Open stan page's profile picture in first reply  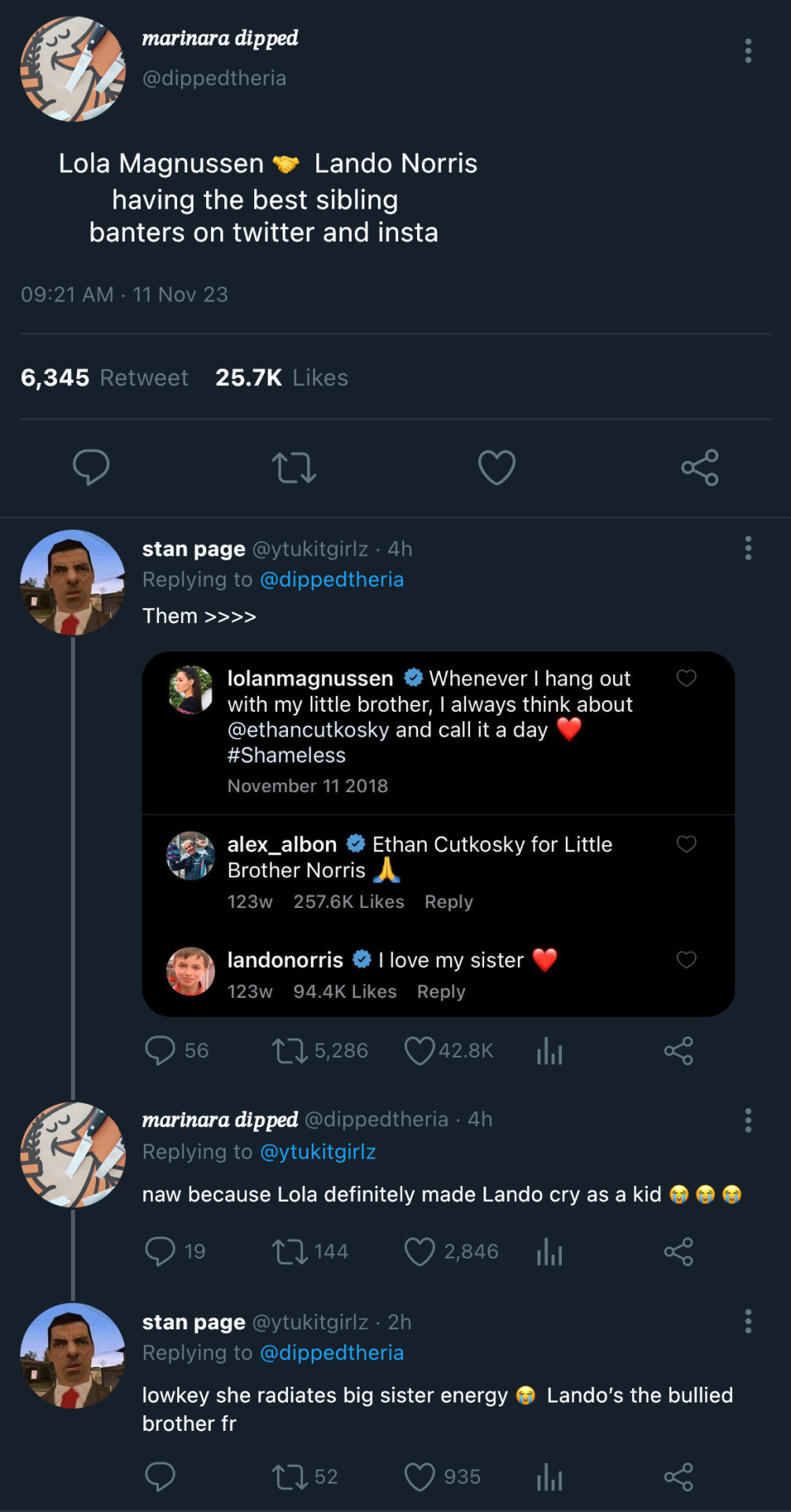(72, 582)
